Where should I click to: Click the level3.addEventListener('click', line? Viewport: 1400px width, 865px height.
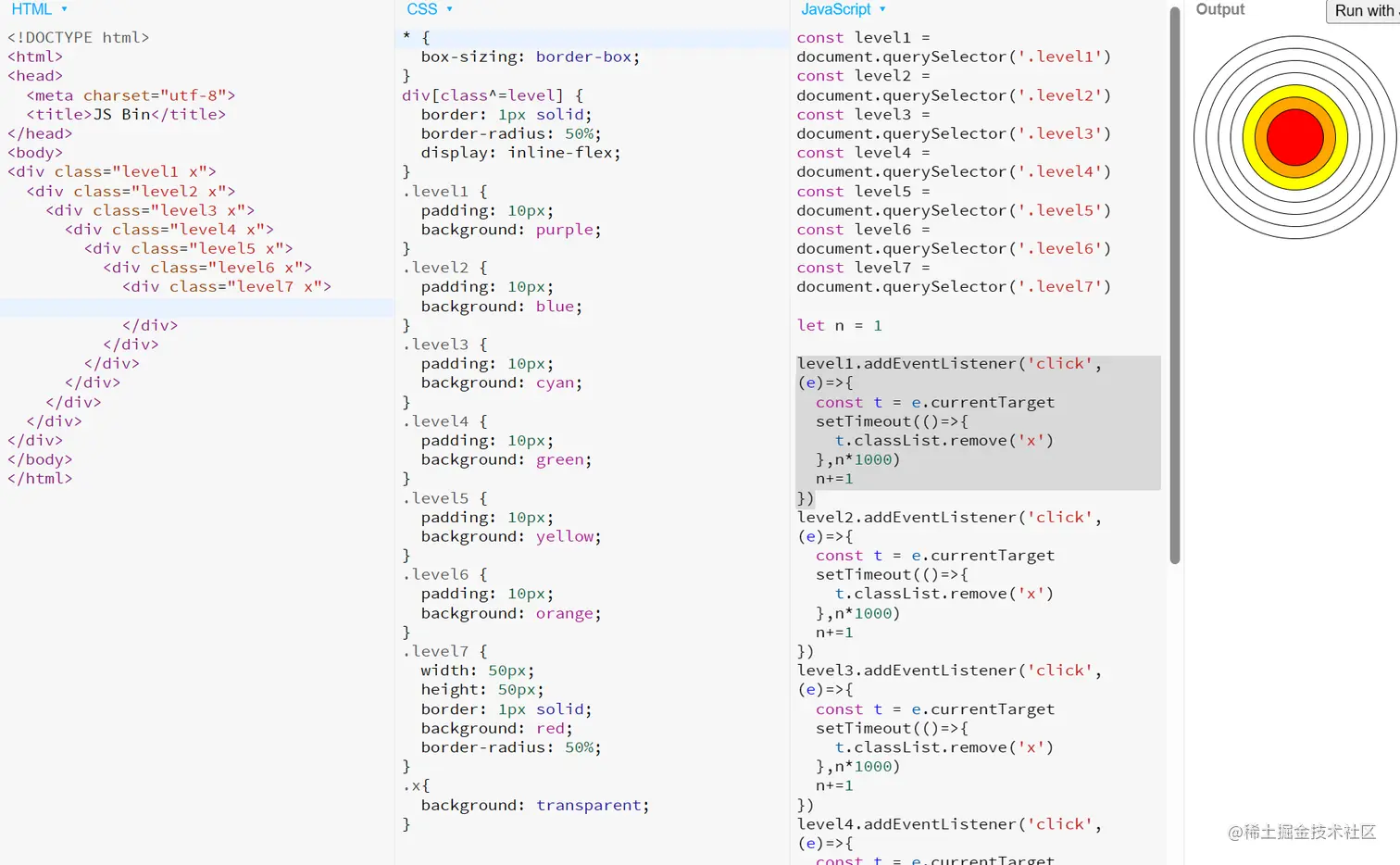coord(950,671)
